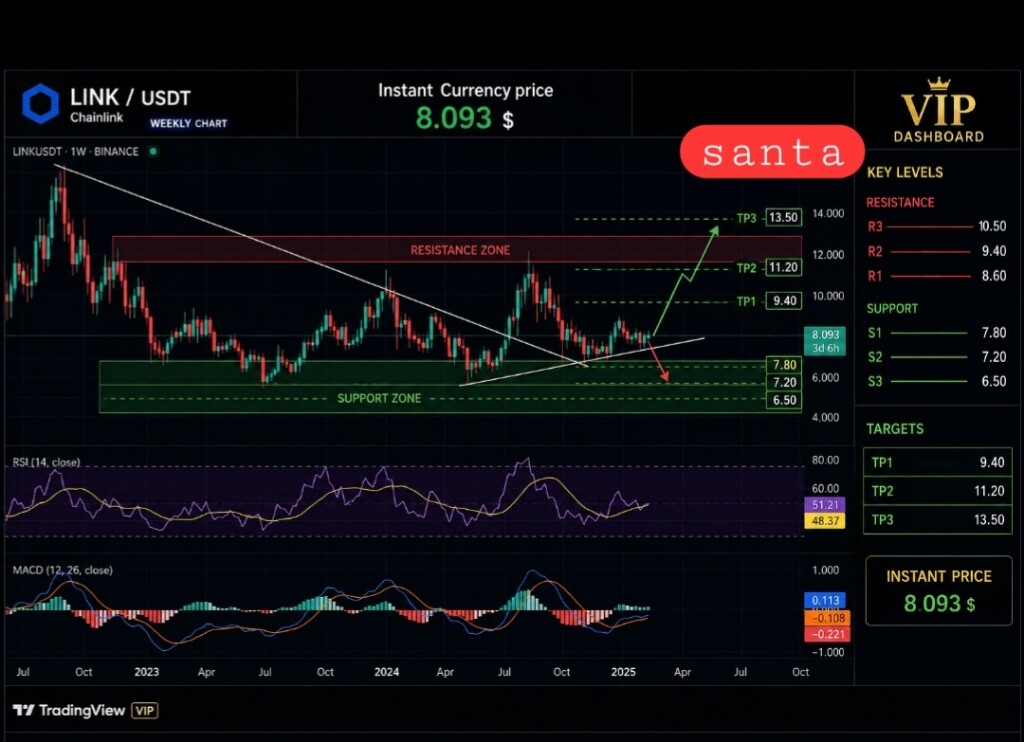Select the TP2 11.20 target row
This screenshot has width=1024, height=742.
pos(938,491)
